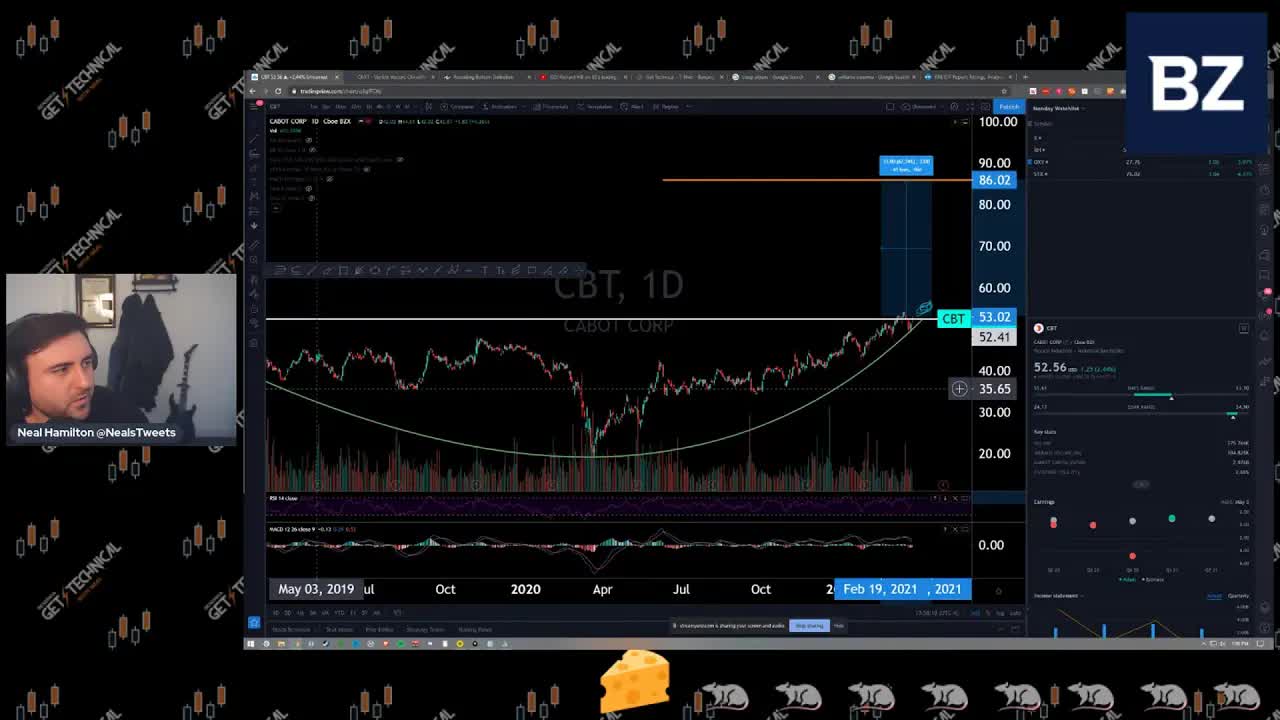
Task: Select the trend line drawing tool
Action: point(254,141)
